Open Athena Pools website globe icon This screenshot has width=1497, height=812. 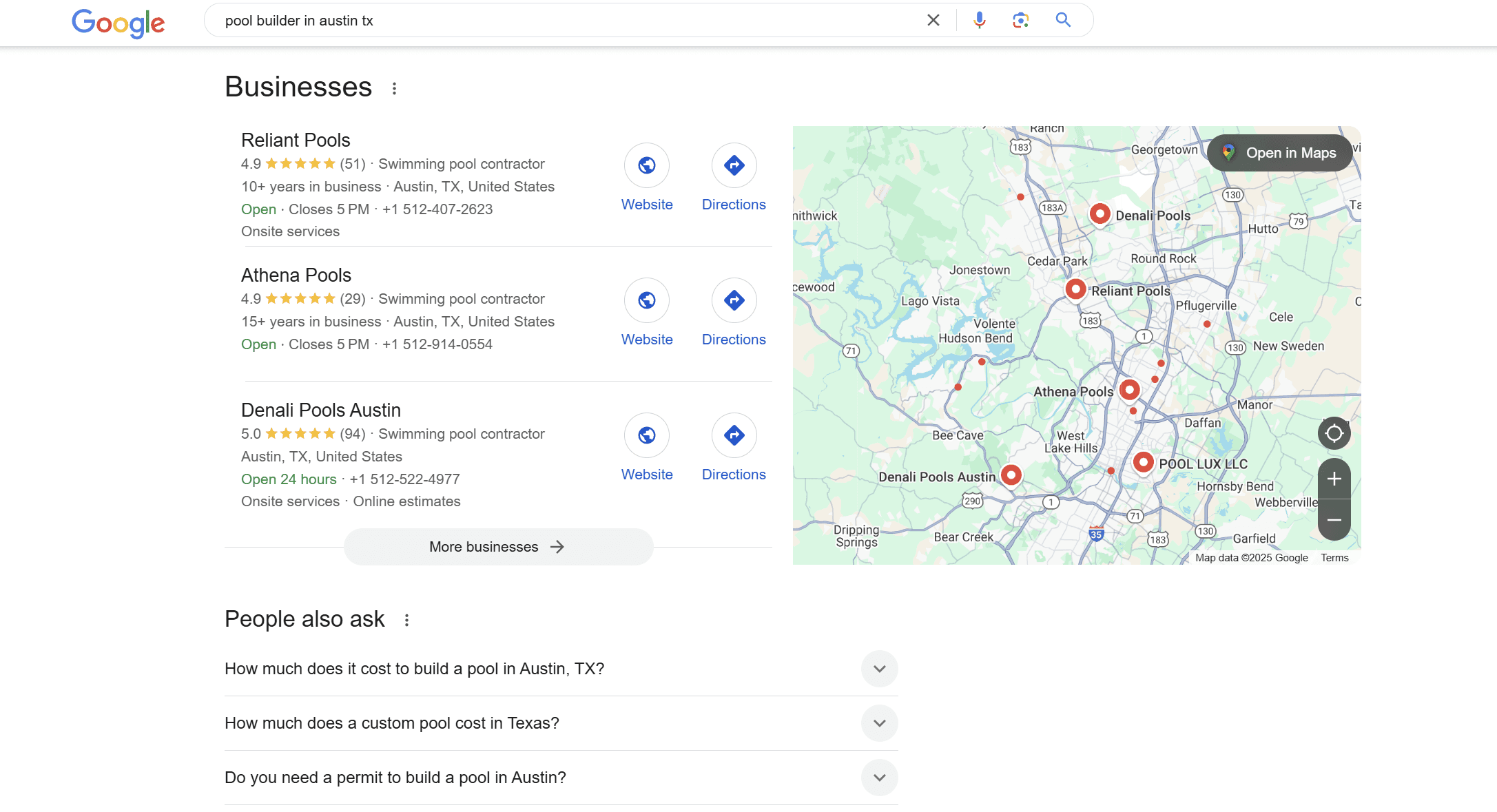click(x=647, y=300)
